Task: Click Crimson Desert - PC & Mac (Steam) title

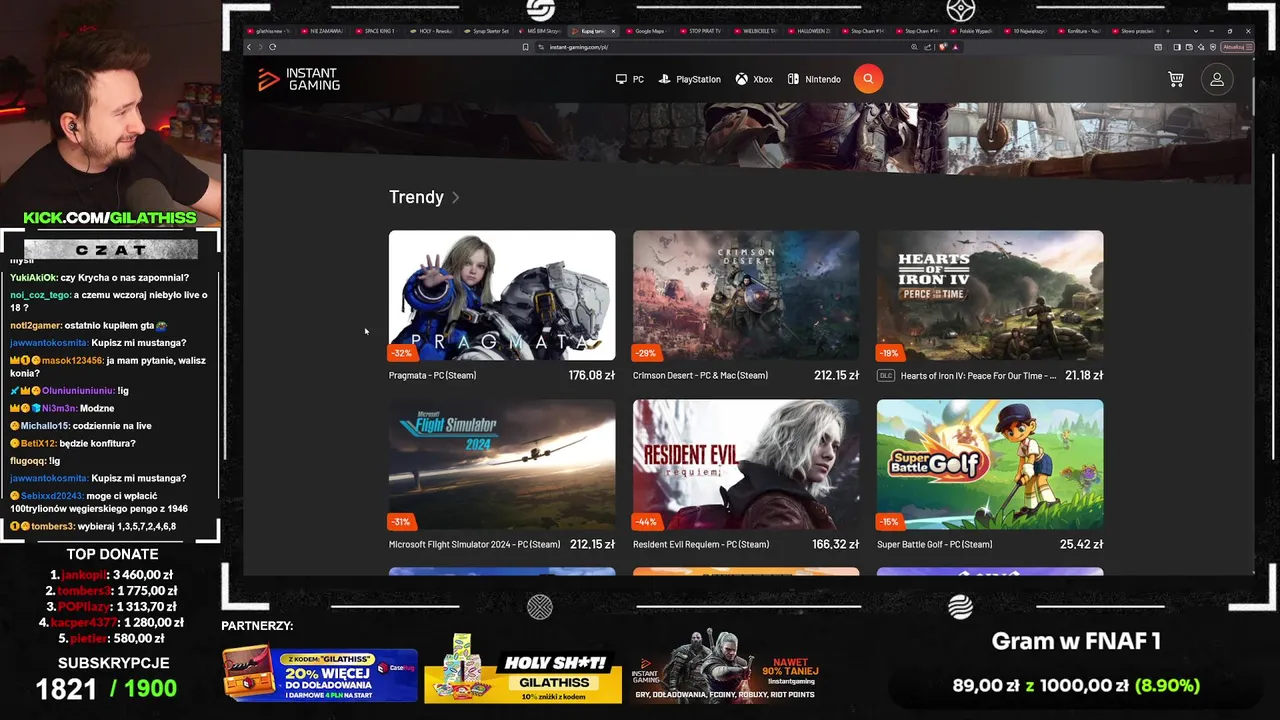Action: click(x=700, y=376)
